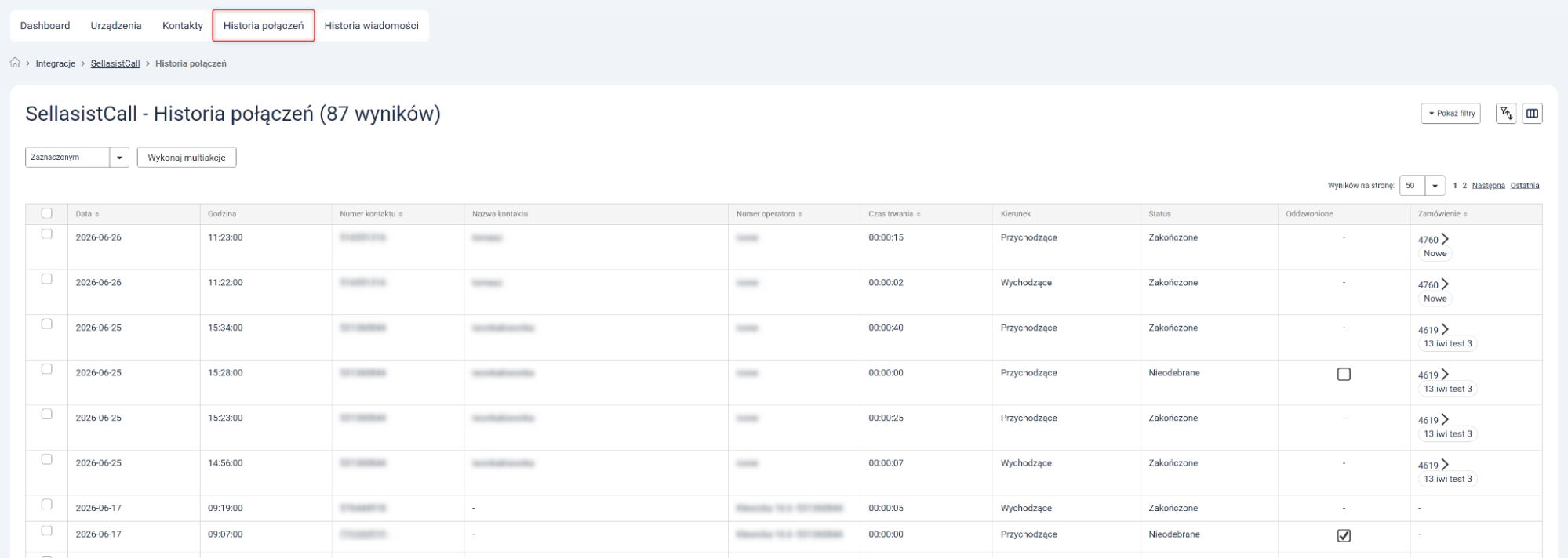This screenshot has width=1568, height=558.
Task: Select the row with time 09:07:00
Action: (47, 531)
